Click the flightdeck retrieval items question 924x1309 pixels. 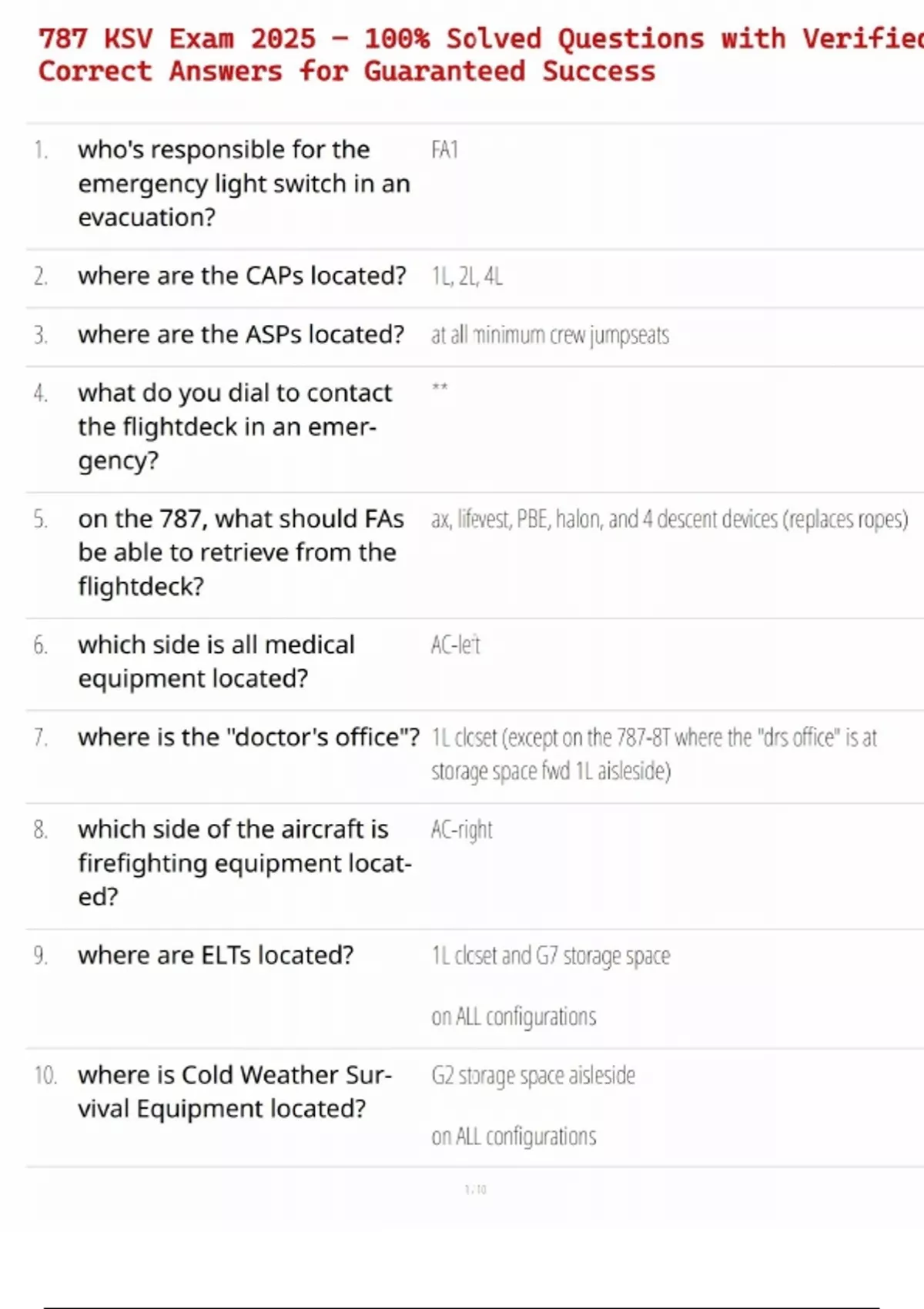pos(240,552)
